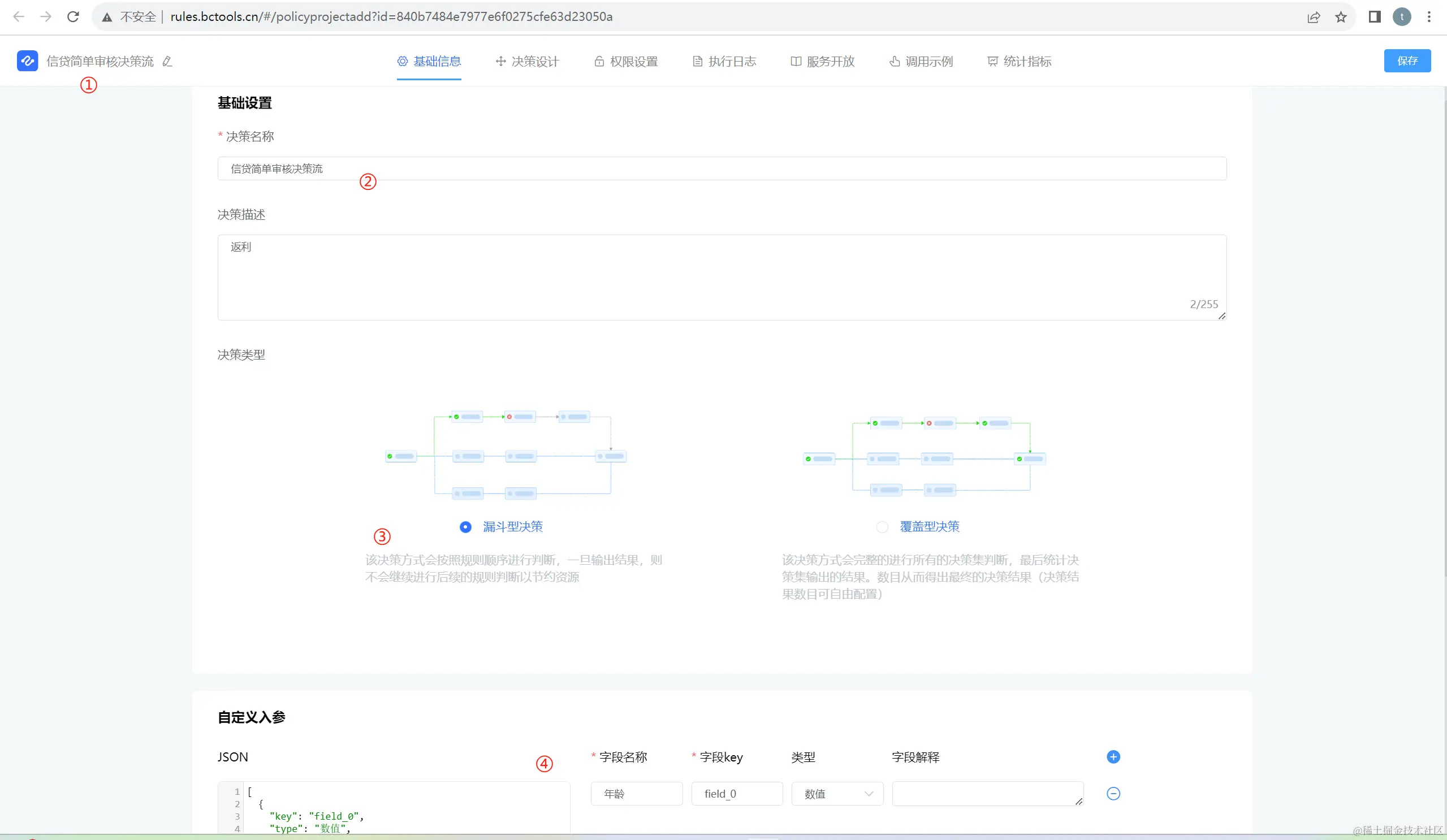Image resolution: width=1447 pixels, height=840 pixels.
Task: Click the 决策名称 input field
Action: point(721,169)
